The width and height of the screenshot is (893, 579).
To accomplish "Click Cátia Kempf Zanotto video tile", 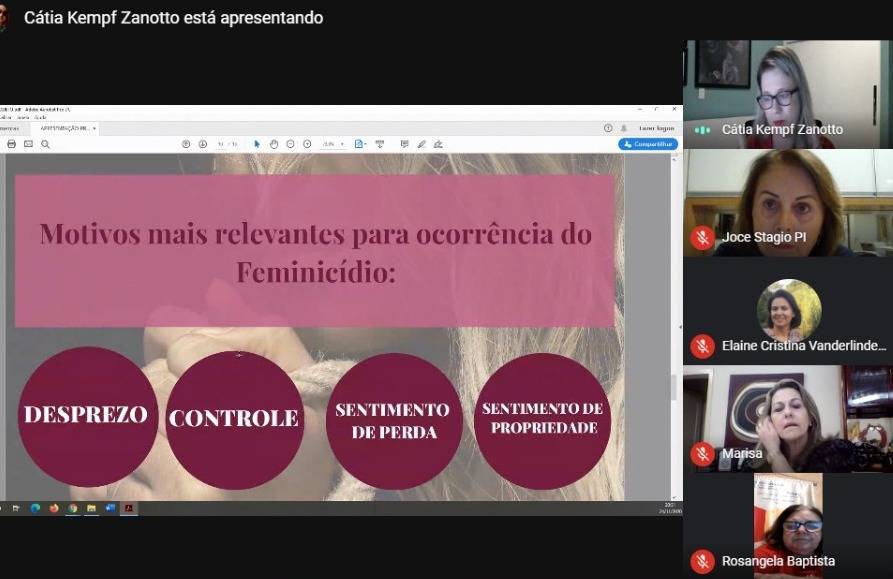I will point(787,94).
